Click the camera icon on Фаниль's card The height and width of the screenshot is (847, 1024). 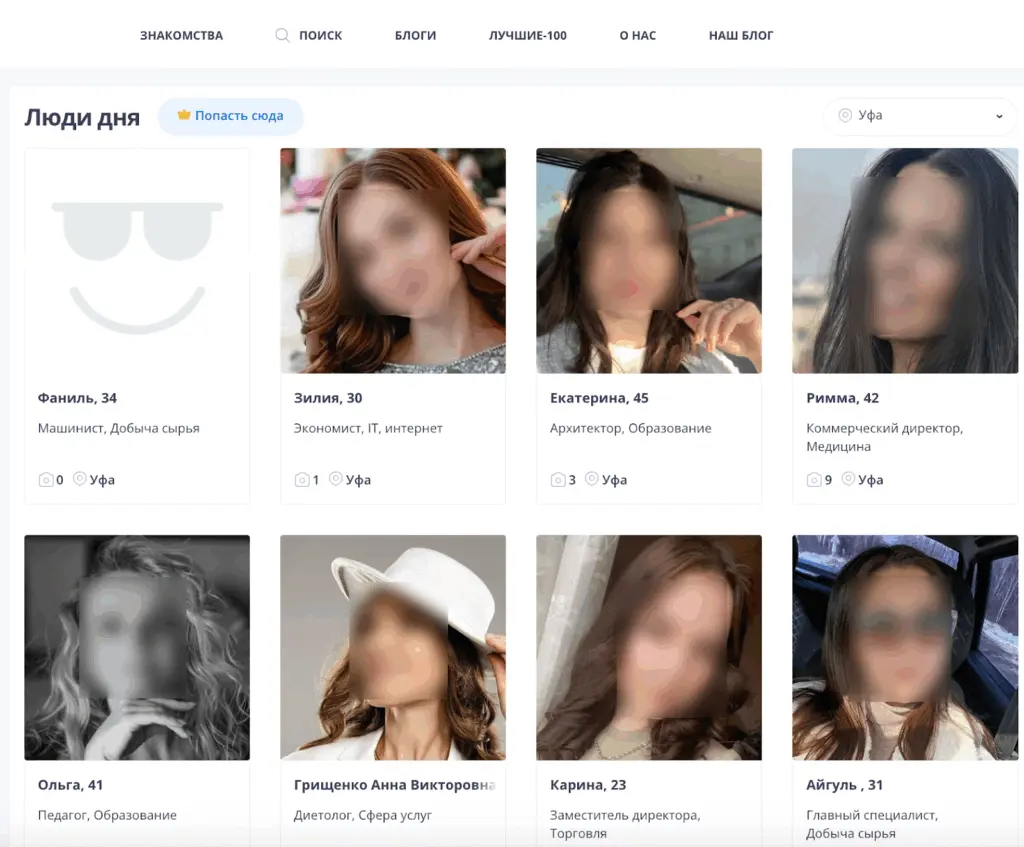tap(45, 480)
